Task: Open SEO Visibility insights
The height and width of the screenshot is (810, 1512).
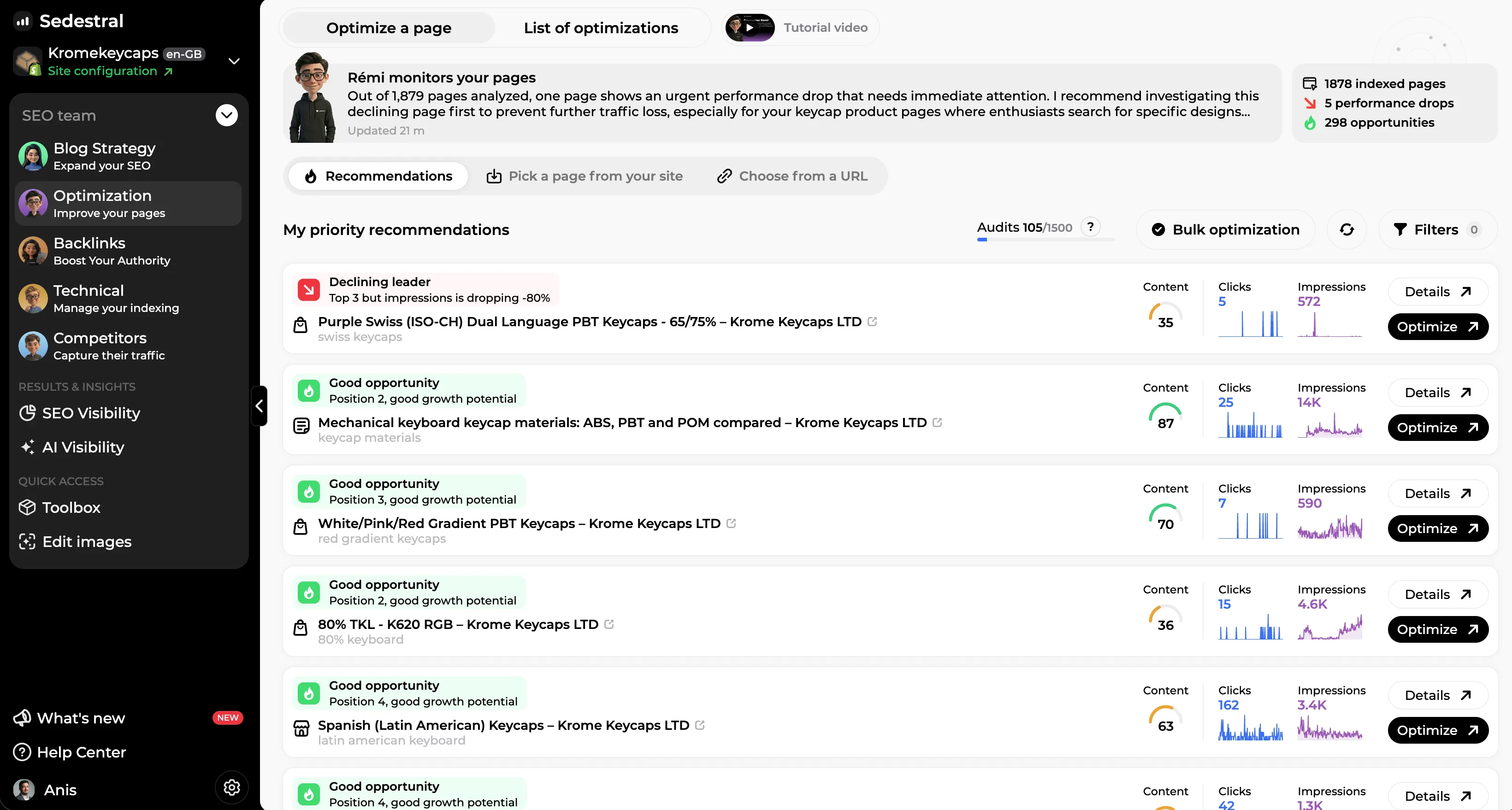Action: 79,413
